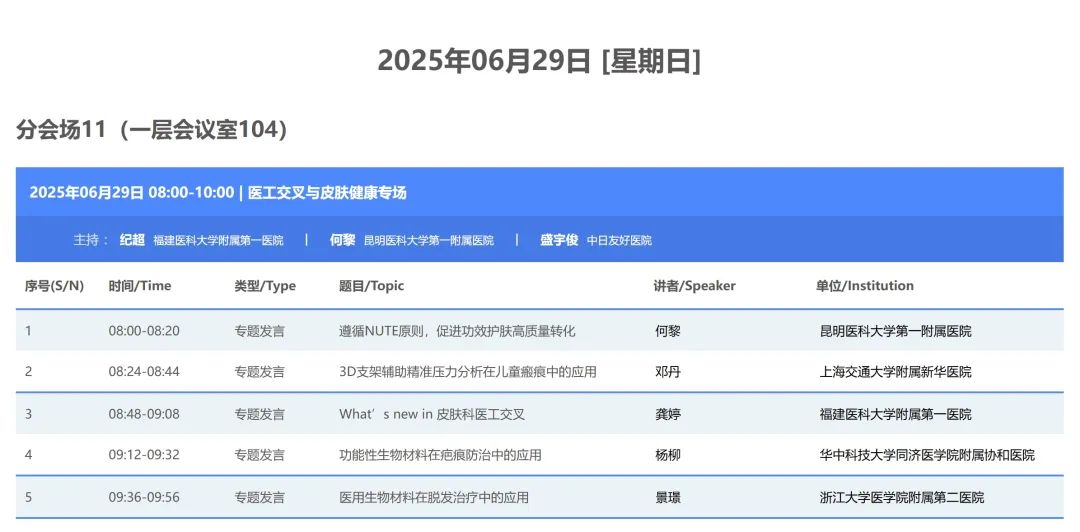The image size is (1080, 532).
Task: Click speaker name 杨柳
Action: [667, 455]
